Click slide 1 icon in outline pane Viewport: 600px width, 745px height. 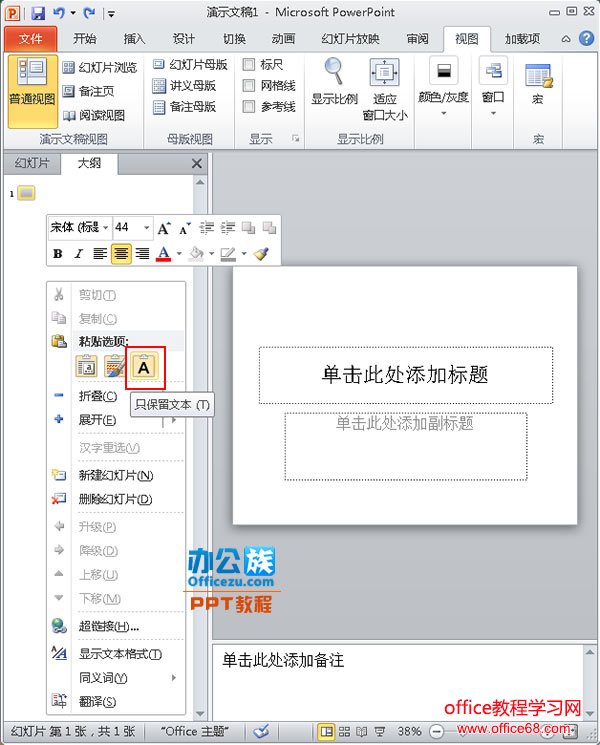tap(27, 193)
